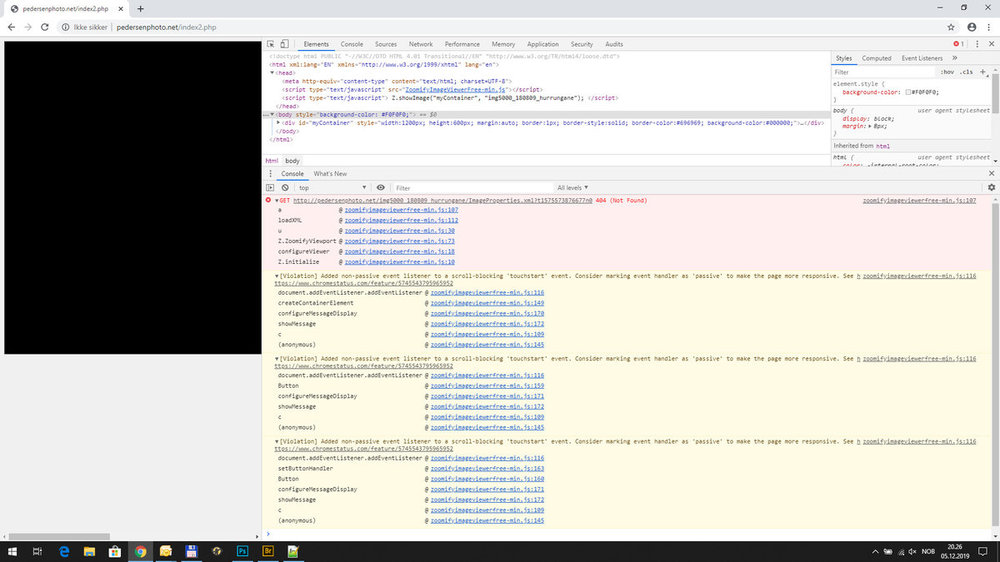This screenshot has height=562, width=1000.
Task: Collapse the 404 GET error stack
Action: [277, 200]
